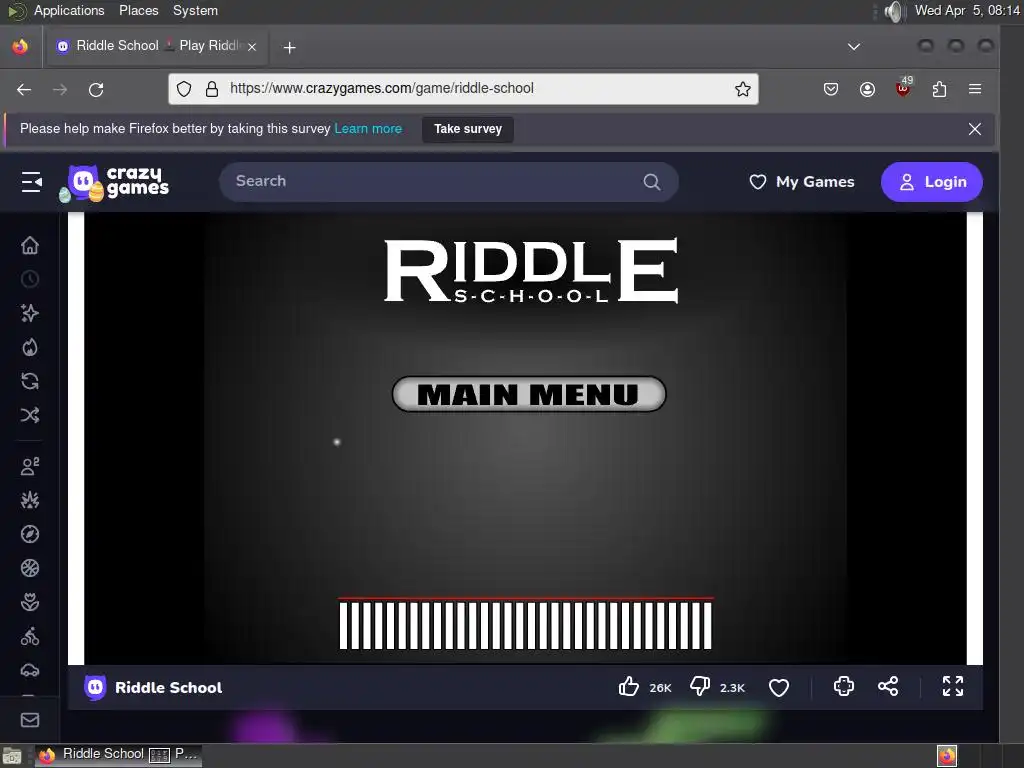The height and width of the screenshot is (768, 1024).
Task: Focus the CrazyGames Search field
Action: pos(449,182)
